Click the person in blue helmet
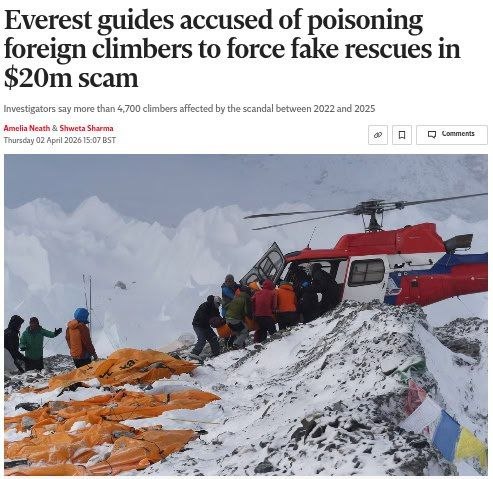The height and width of the screenshot is (479, 493). coord(81,337)
